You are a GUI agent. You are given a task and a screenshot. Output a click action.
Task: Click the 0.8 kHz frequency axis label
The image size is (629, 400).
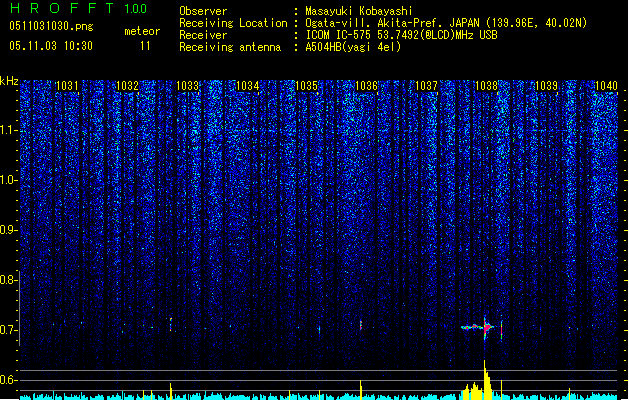tap(9, 280)
